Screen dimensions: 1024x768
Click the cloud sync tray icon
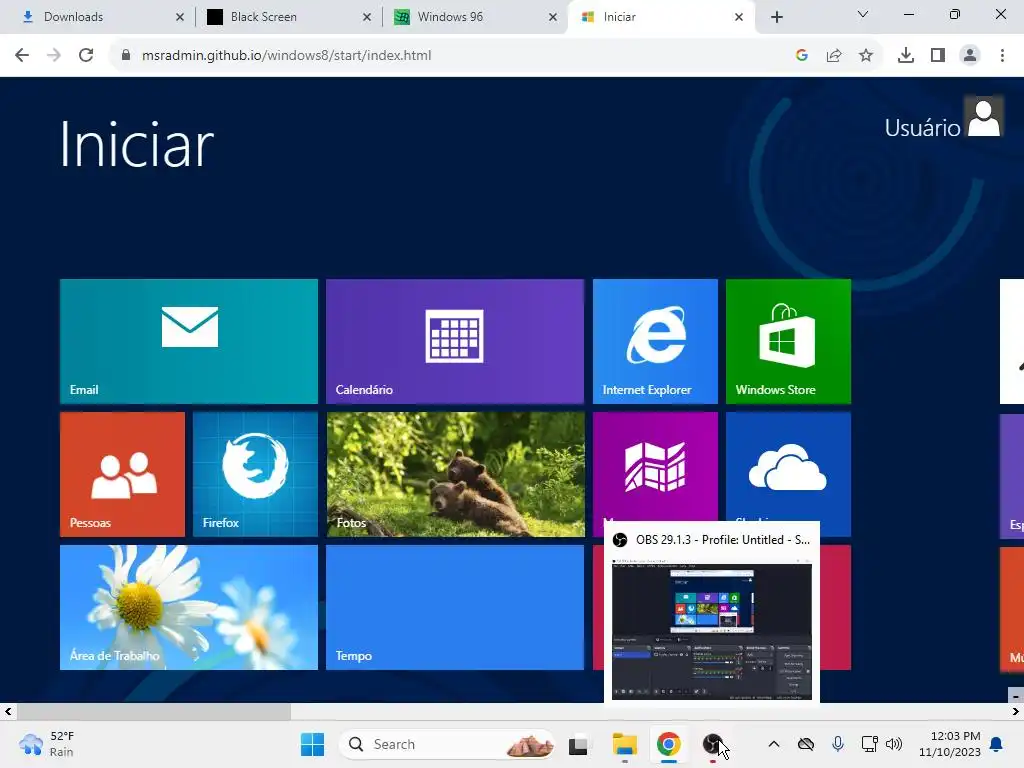806,744
